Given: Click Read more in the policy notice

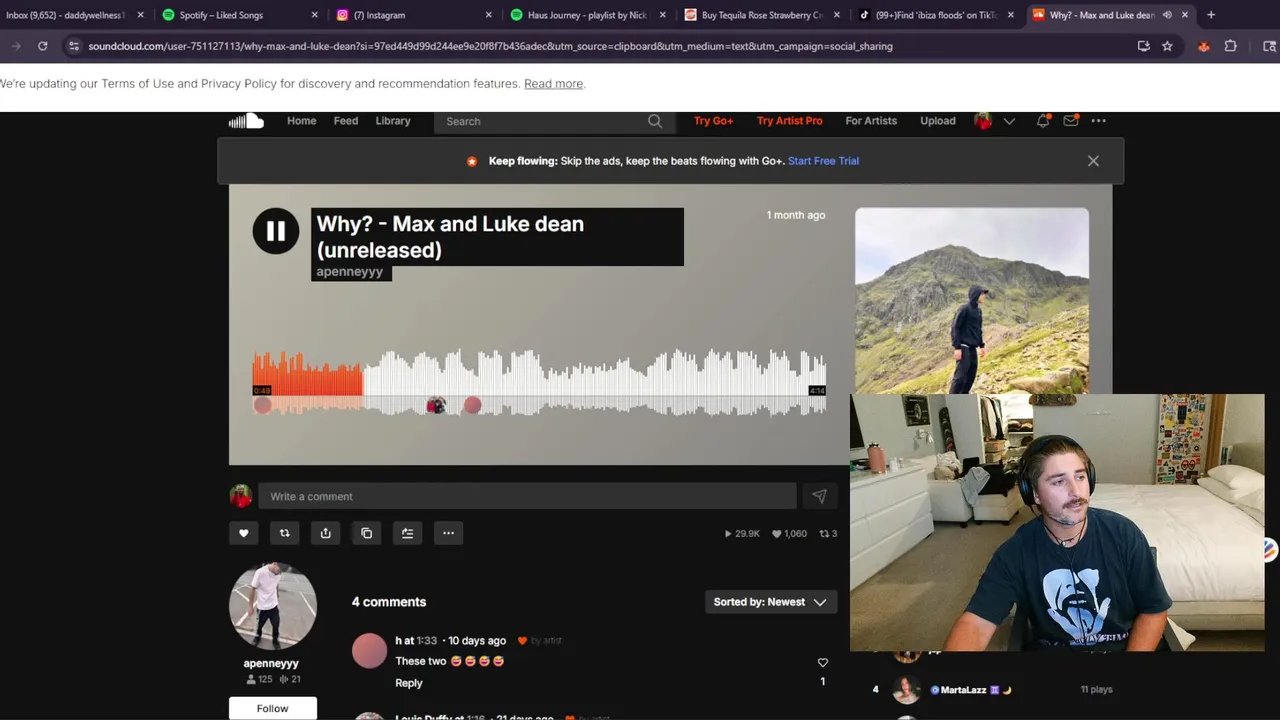Looking at the screenshot, I should click(553, 84).
